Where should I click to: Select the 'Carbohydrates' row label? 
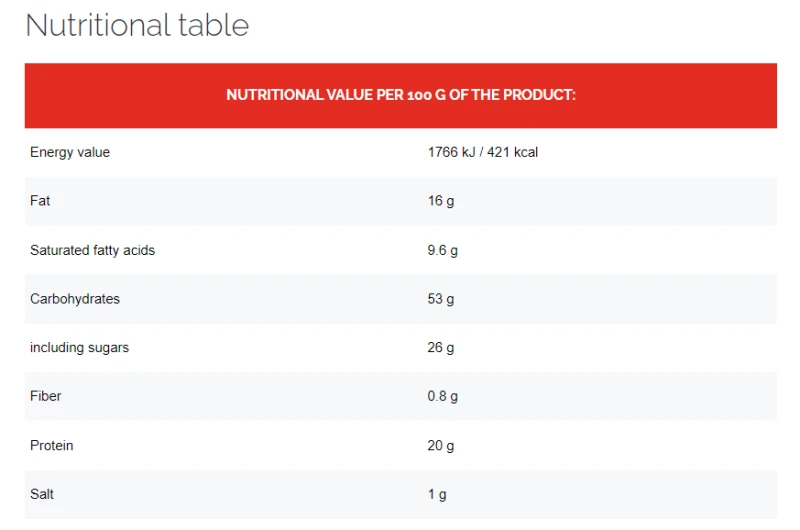pos(75,299)
